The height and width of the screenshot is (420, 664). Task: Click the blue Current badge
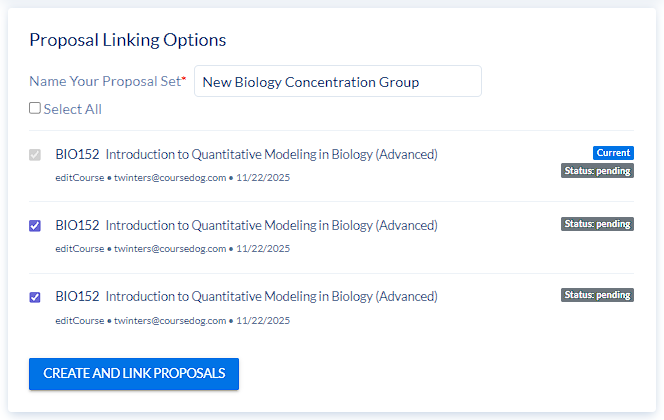coord(613,153)
